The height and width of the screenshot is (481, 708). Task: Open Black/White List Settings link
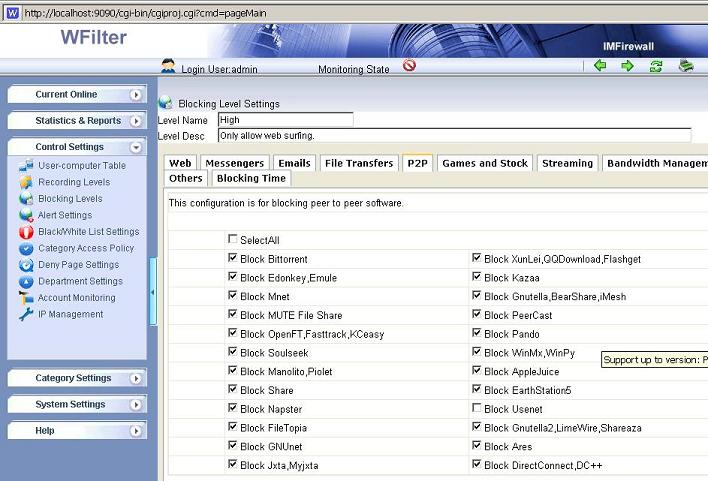pyautogui.click(x=88, y=232)
